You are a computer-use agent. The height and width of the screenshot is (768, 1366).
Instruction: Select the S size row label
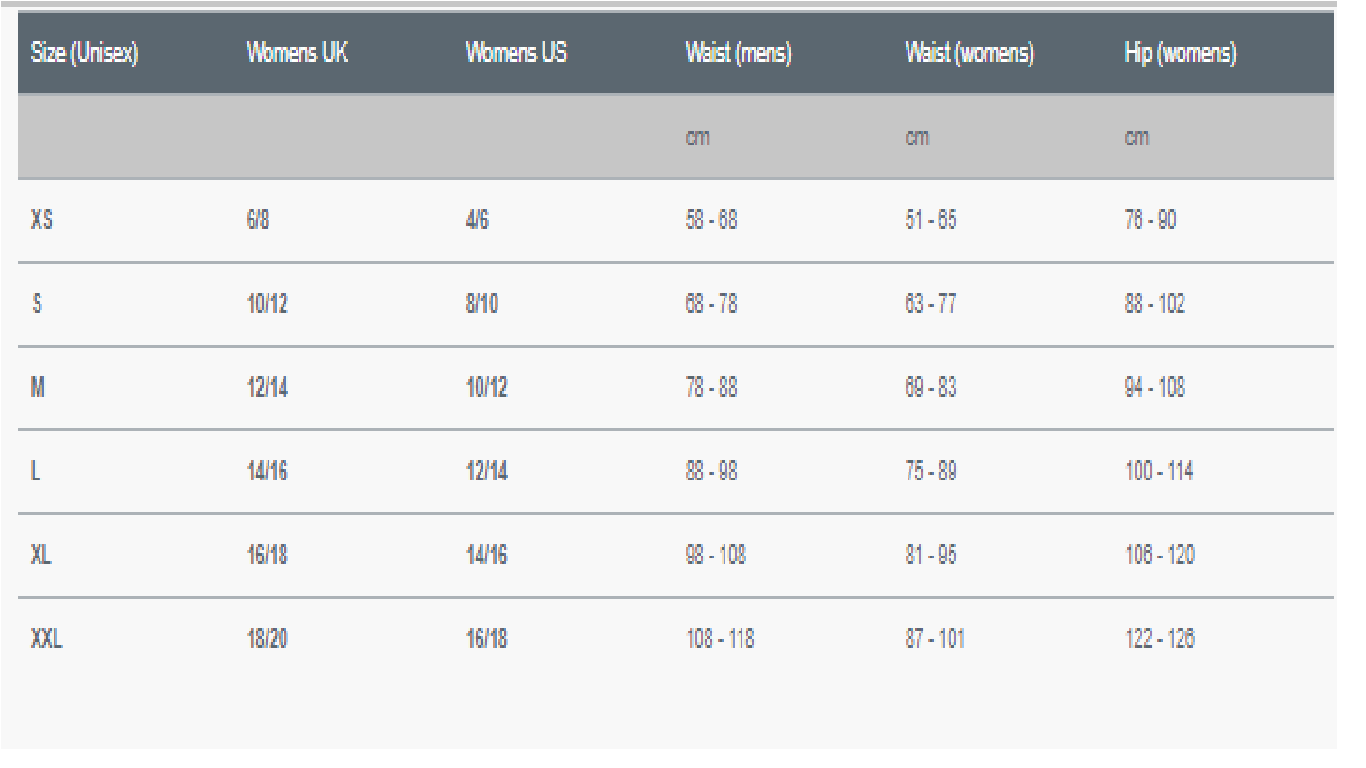coord(37,305)
